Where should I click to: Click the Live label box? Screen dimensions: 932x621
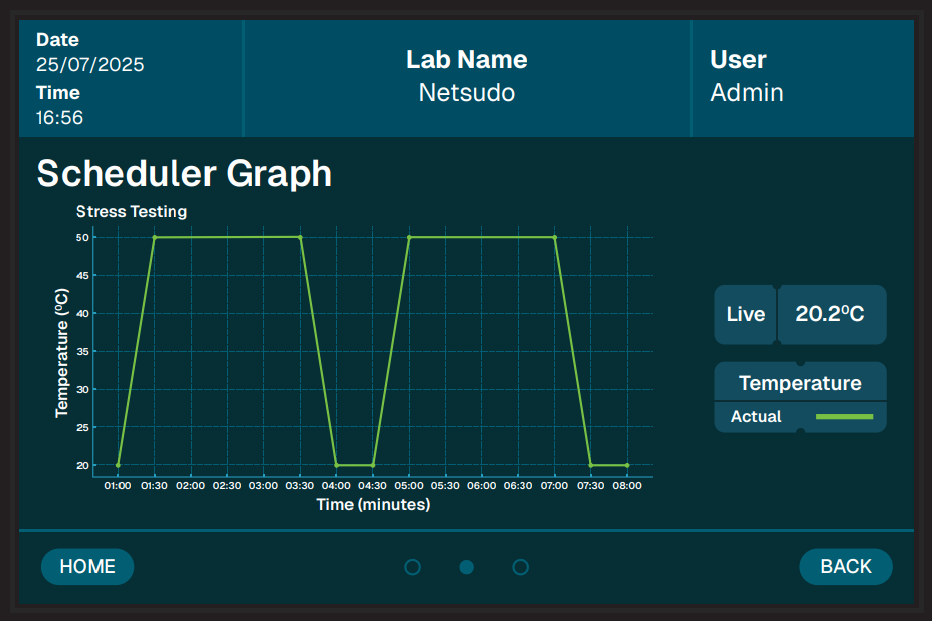745,314
